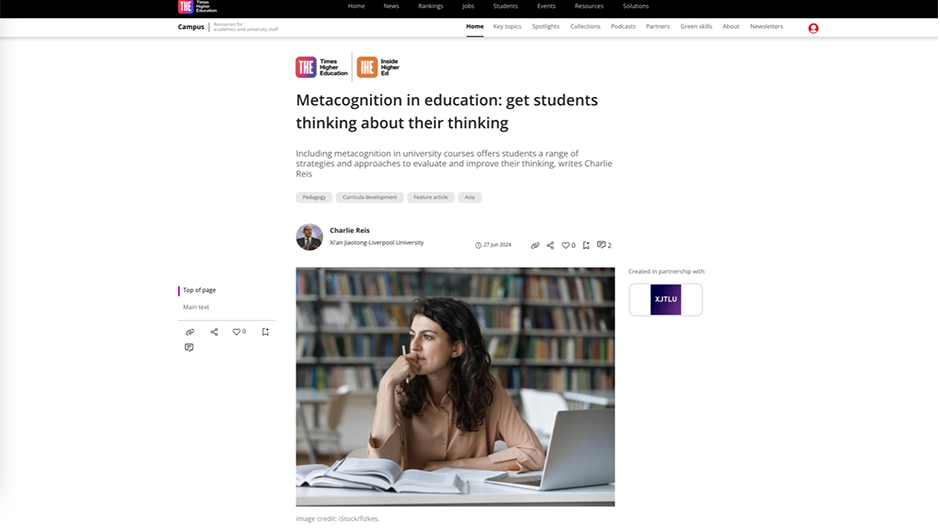Select the Curricula development tag
The width and height of the screenshot is (940, 529).
[369, 197]
